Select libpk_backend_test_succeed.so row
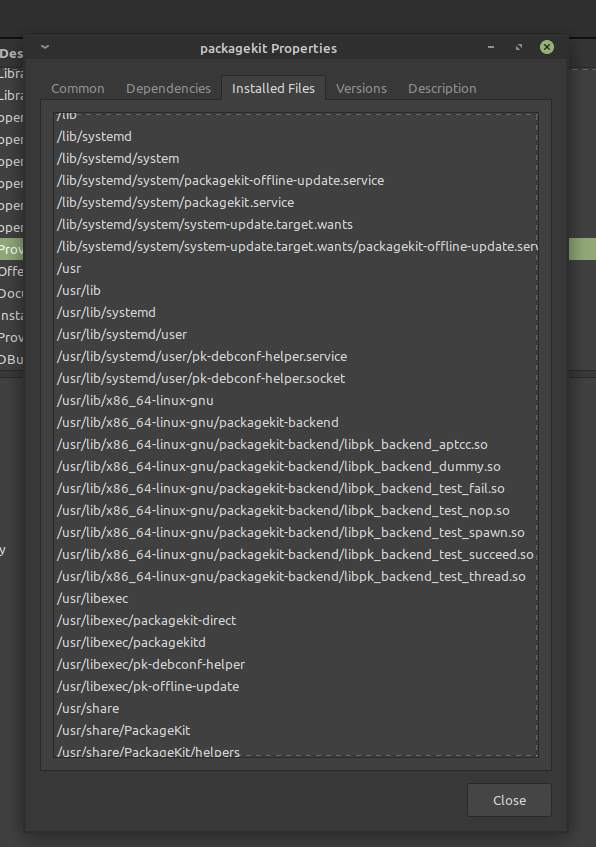This screenshot has height=847, width=596. [x=296, y=555]
